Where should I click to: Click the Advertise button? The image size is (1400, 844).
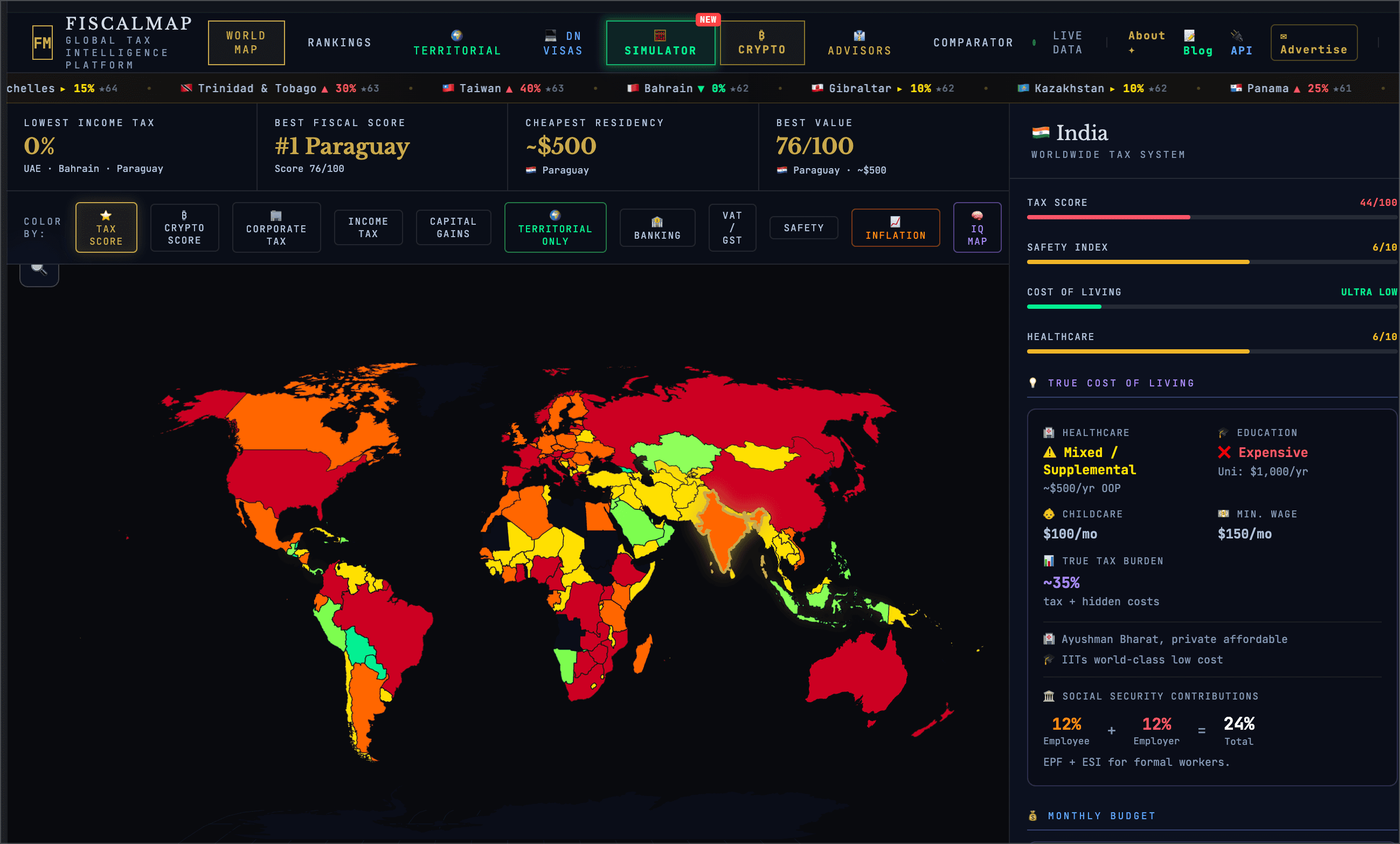1313,43
